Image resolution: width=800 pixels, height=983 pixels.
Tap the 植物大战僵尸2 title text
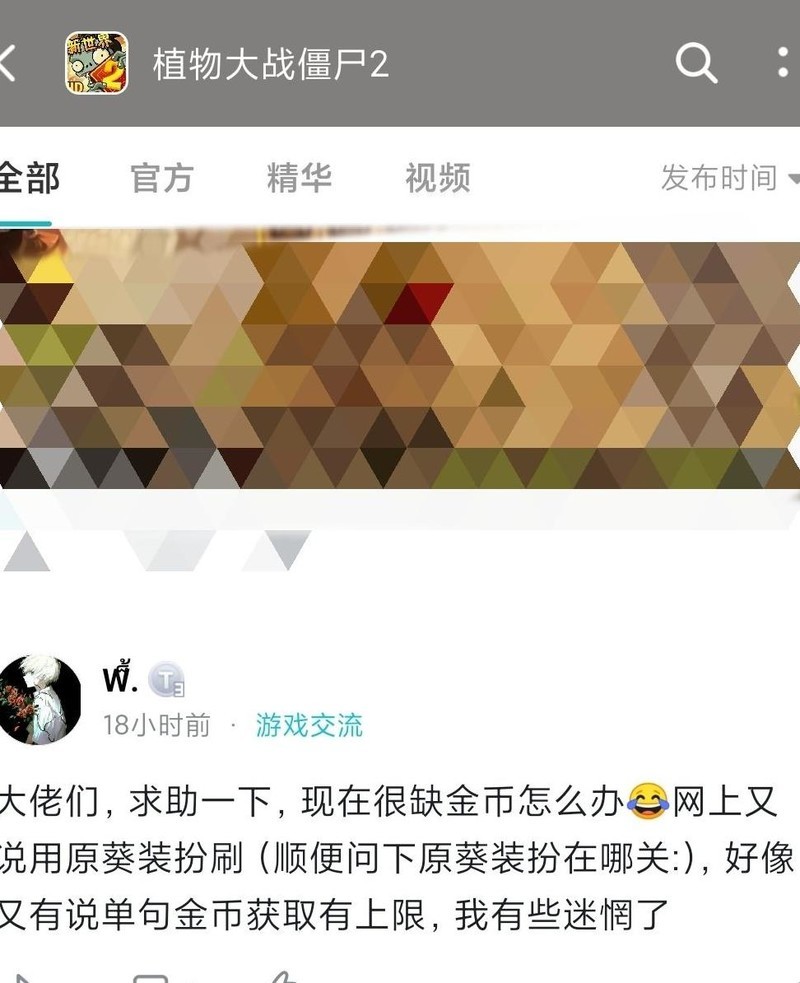coord(271,64)
